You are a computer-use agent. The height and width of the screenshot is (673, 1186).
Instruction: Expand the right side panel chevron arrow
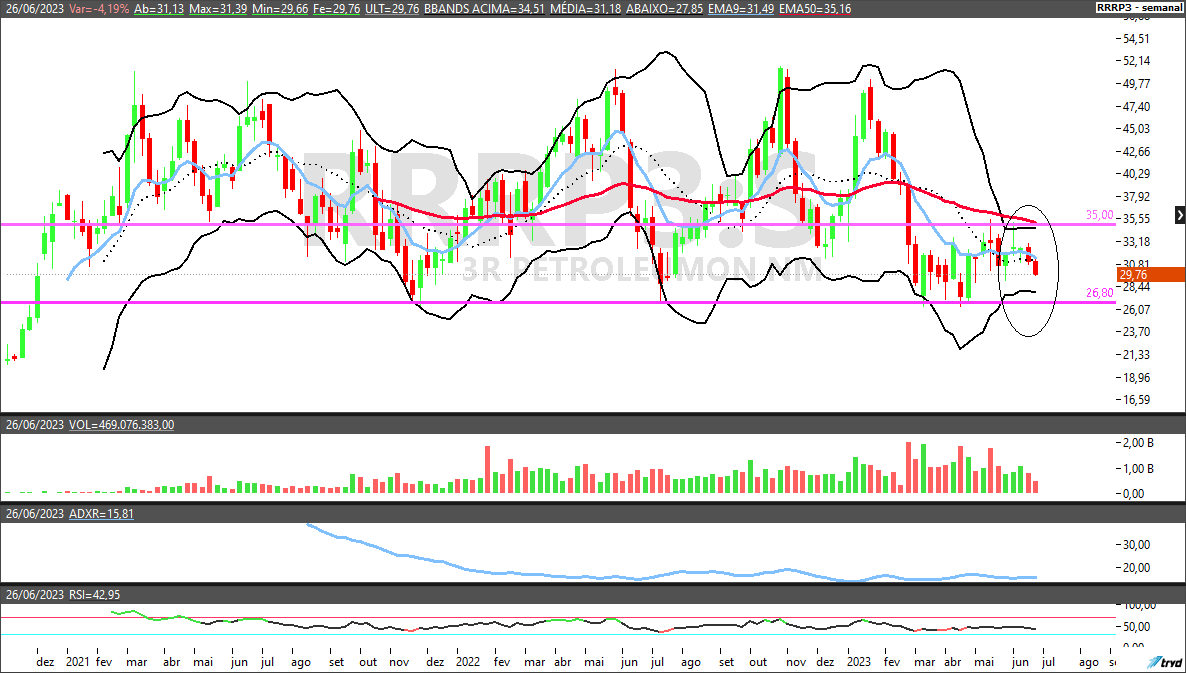[x=1179, y=215]
